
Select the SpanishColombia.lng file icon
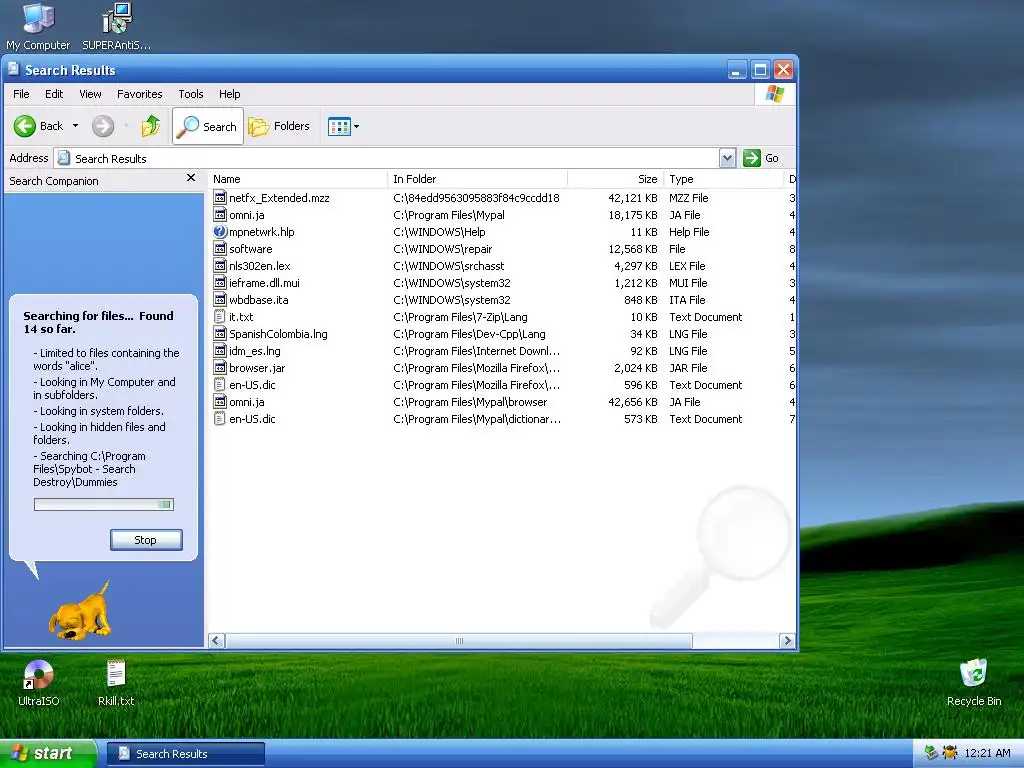pos(220,334)
